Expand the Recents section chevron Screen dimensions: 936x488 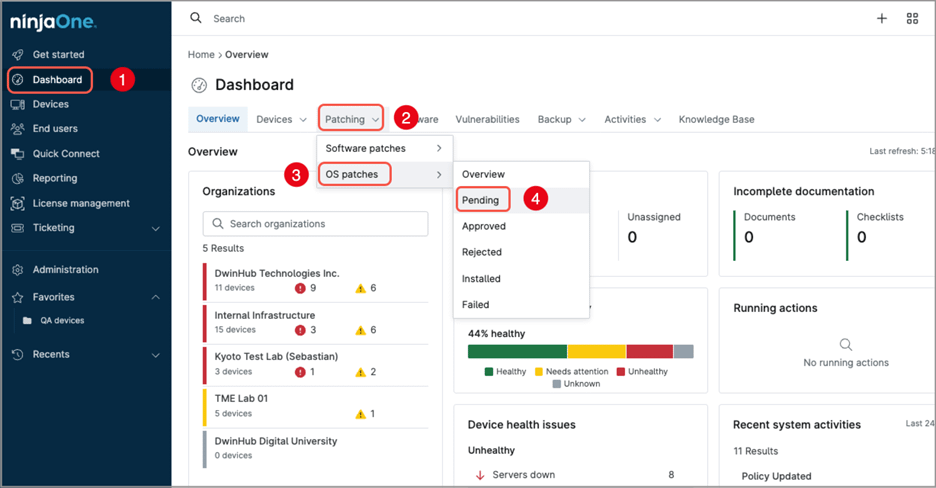pyautogui.click(x=156, y=355)
